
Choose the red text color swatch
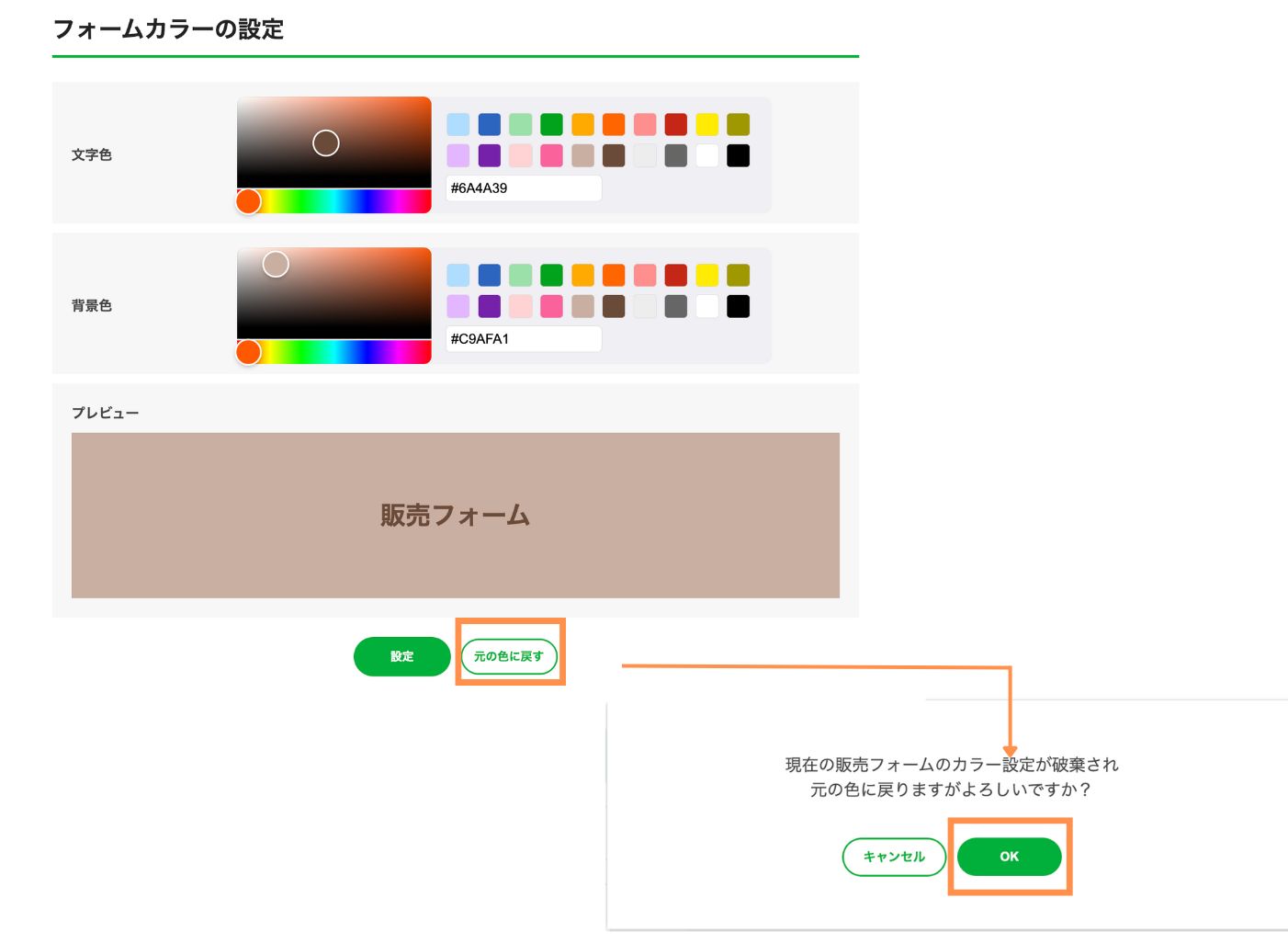[x=675, y=124]
